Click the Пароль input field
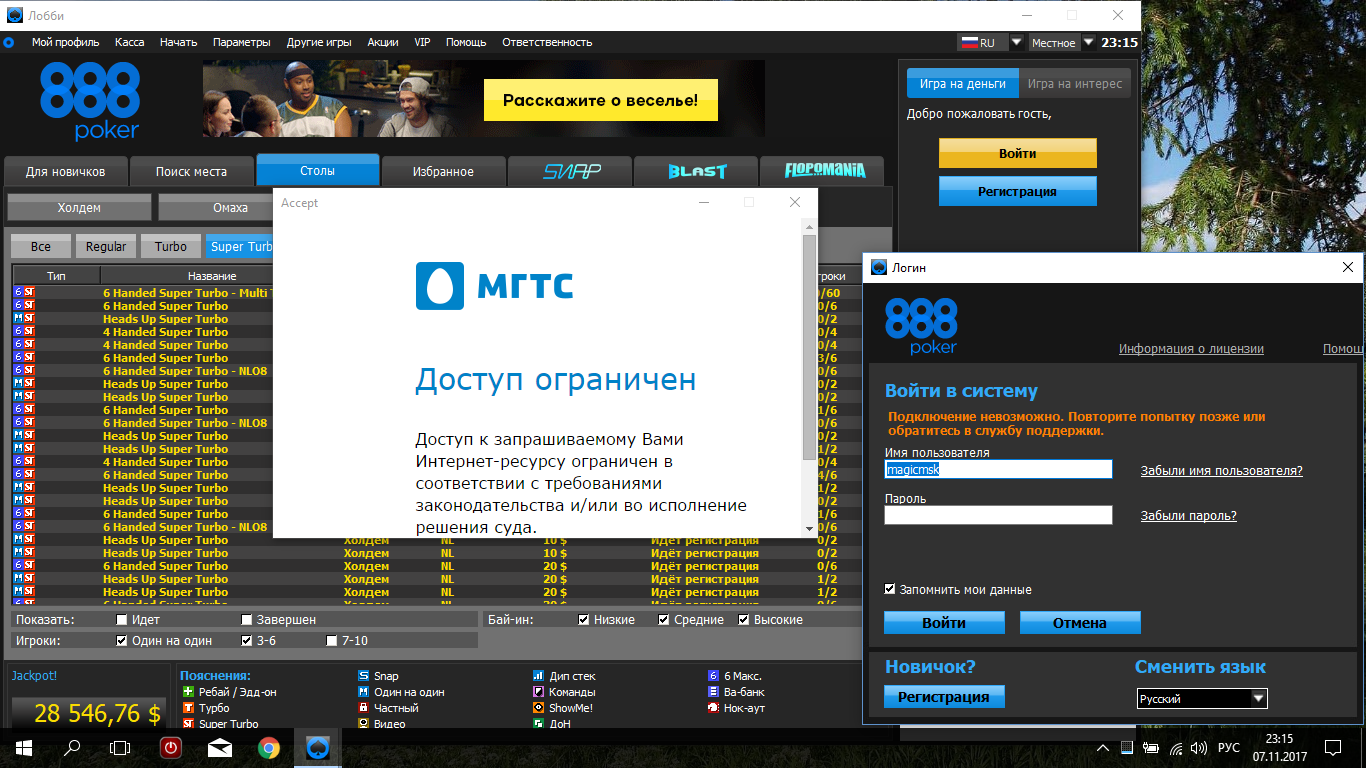This screenshot has width=1366, height=768. point(998,515)
